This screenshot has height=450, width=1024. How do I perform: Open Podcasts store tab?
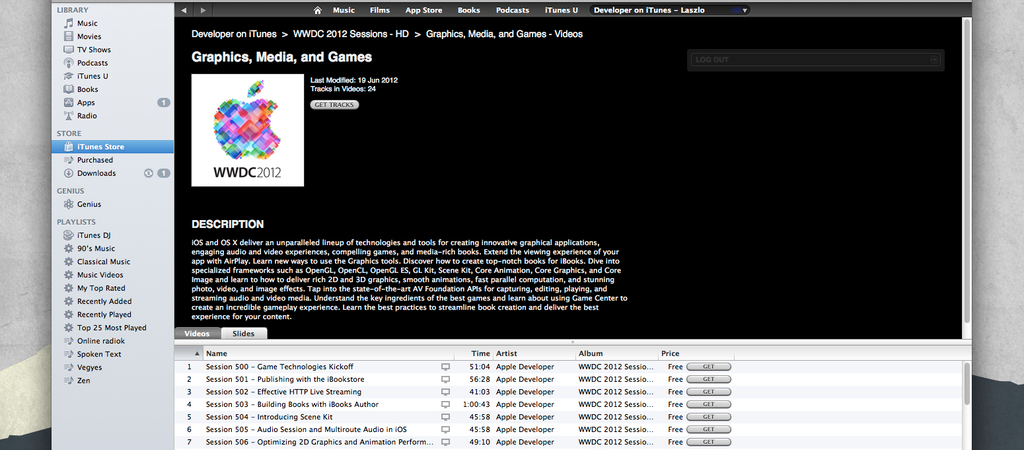point(513,10)
